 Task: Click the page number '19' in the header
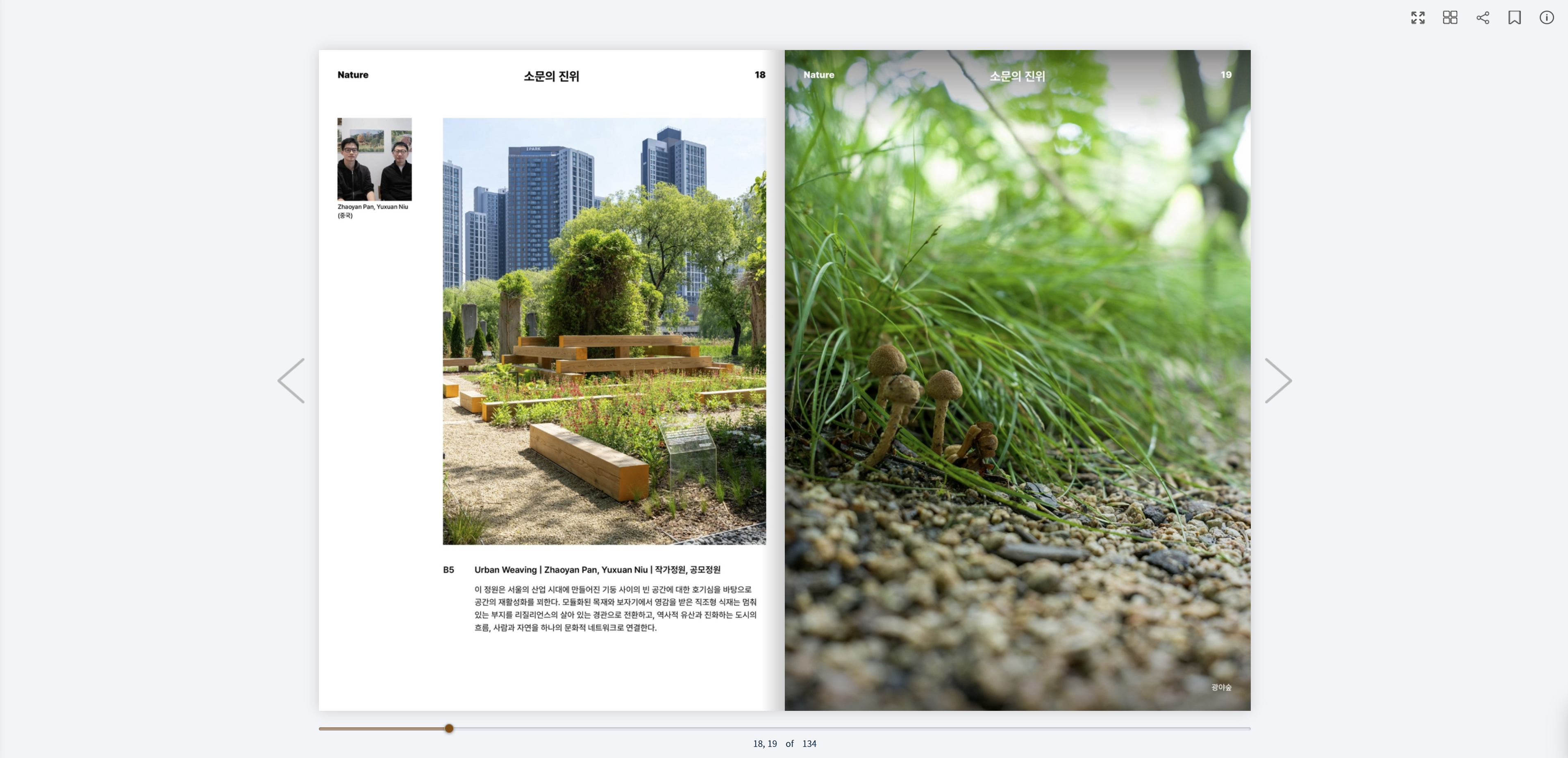pos(1226,75)
